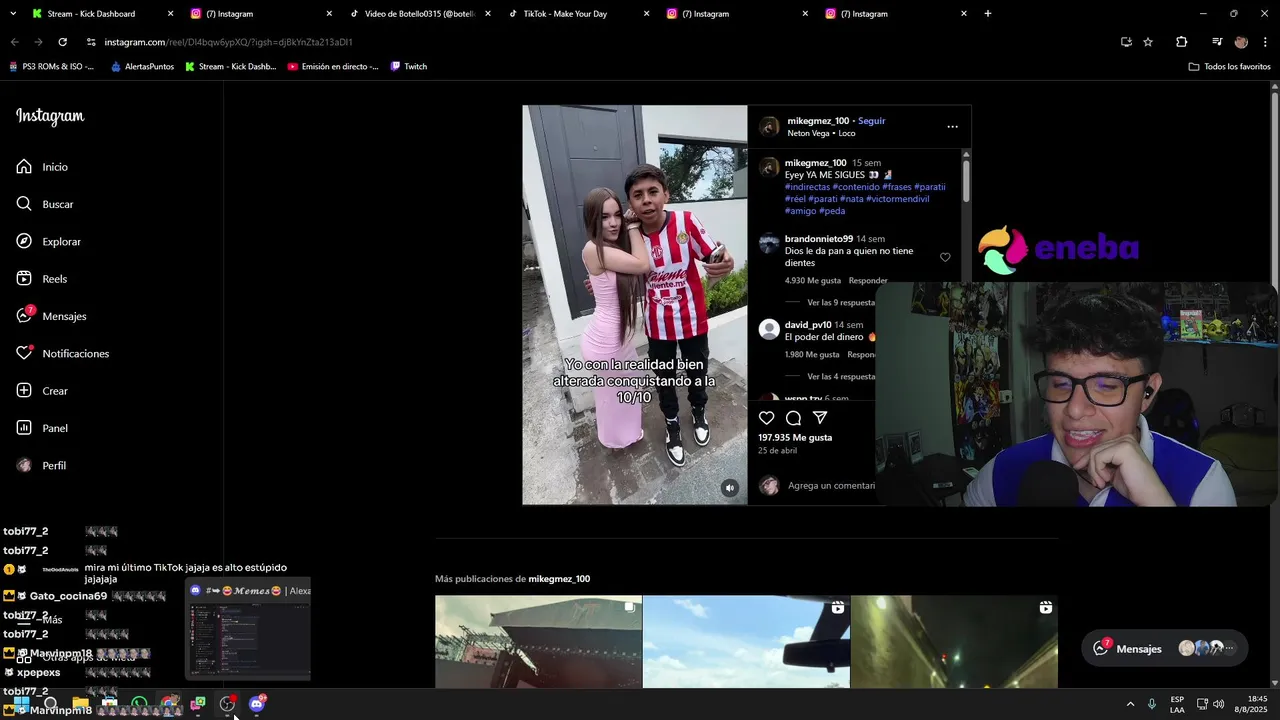
Task: Open hashtag #indirectas
Action: click(806, 187)
